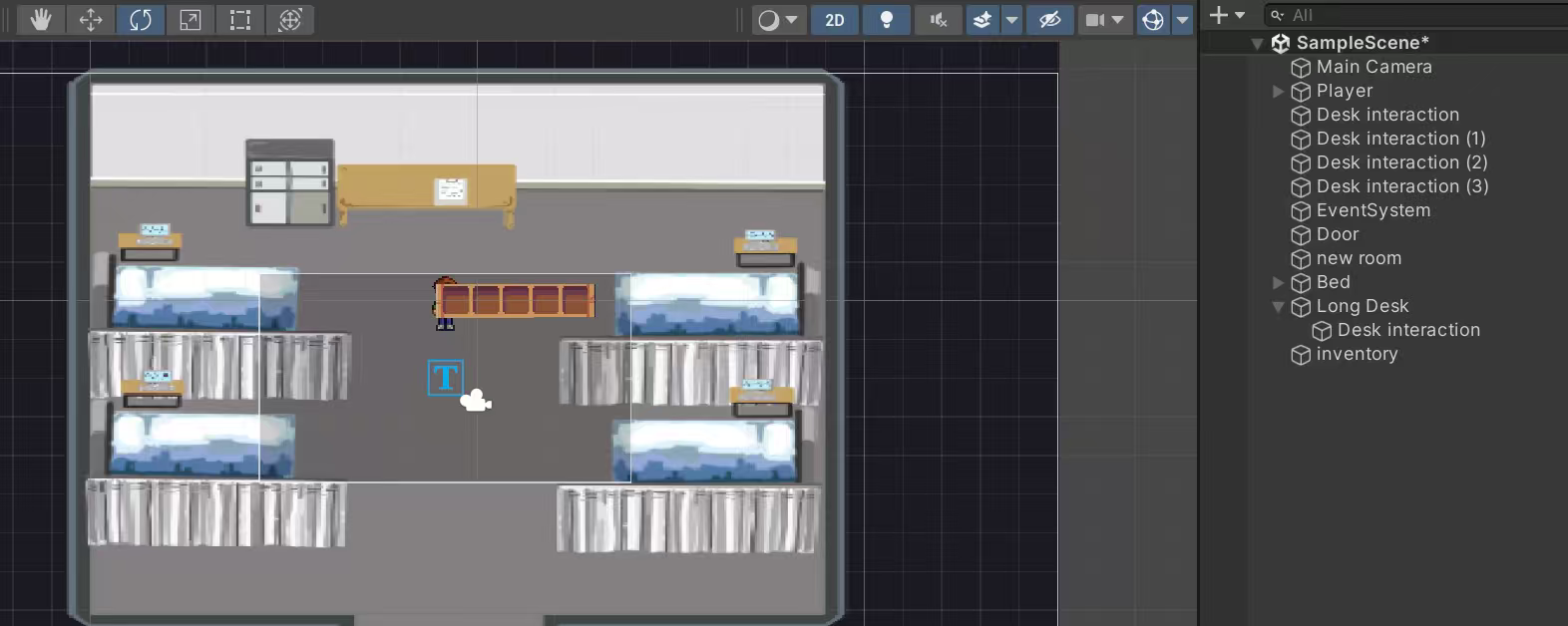Select Main Camera in the hierarchy
1568x626 pixels.
[x=1373, y=67]
